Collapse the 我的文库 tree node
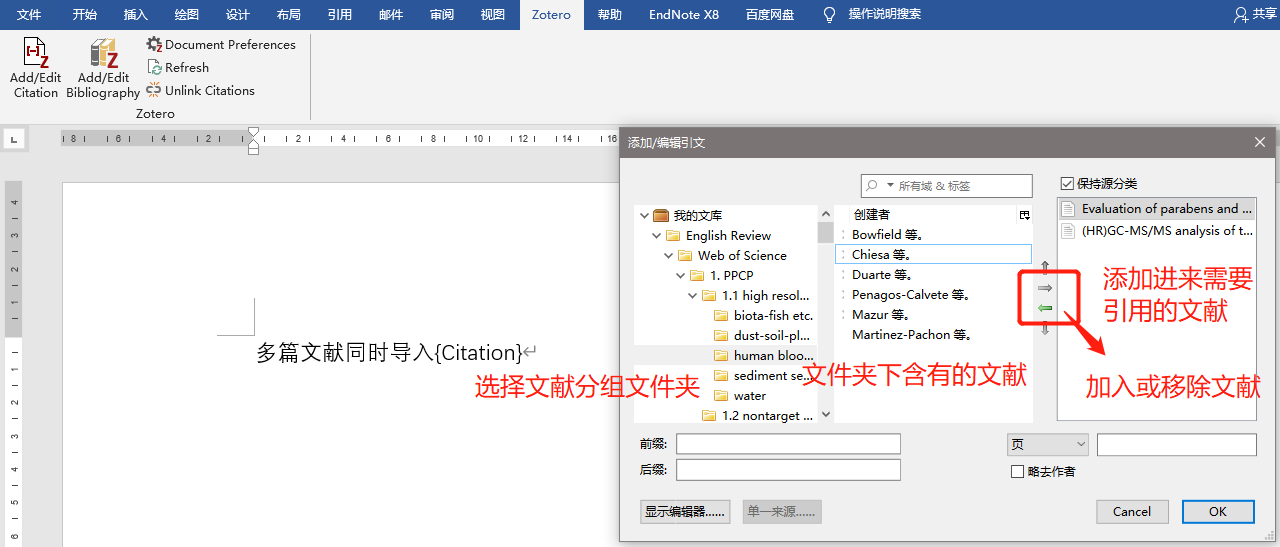Image resolution: width=1280 pixels, height=547 pixels. [x=644, y=216]
